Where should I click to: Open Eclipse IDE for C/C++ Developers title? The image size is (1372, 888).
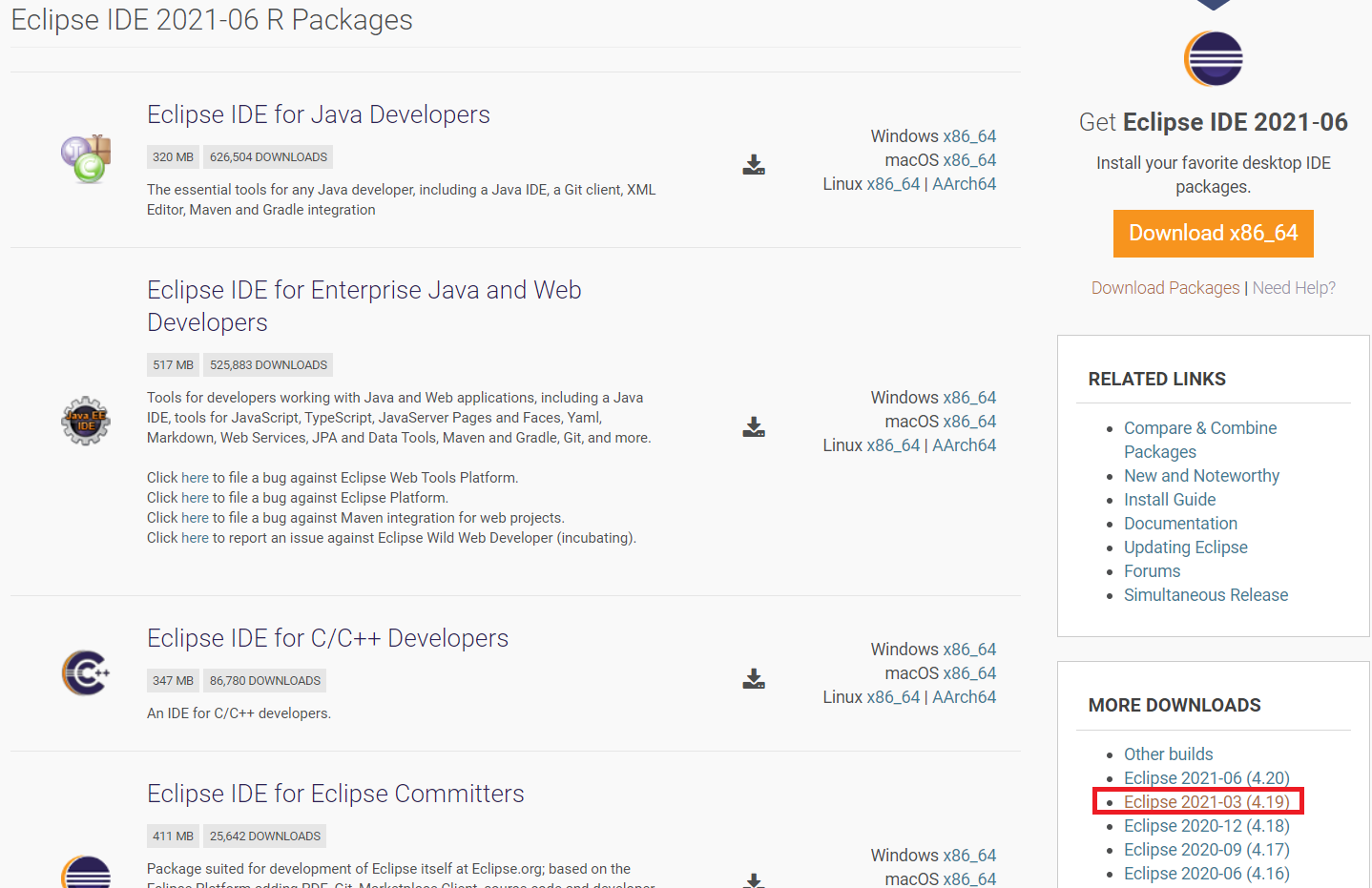(x=327, y=638)
